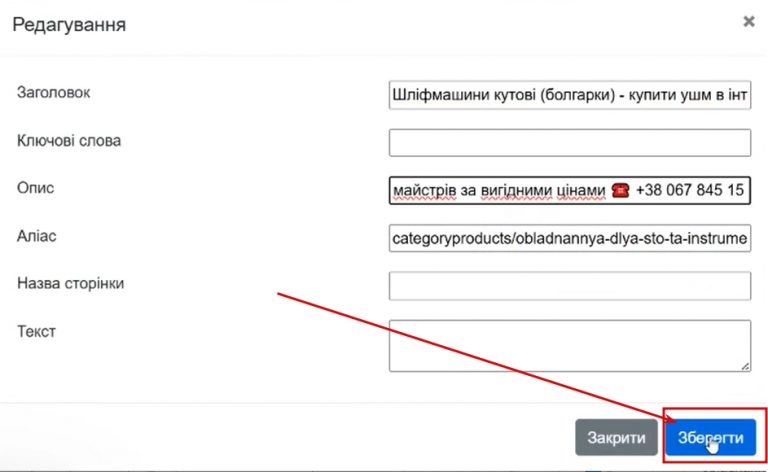768x472 pixels.
Task: Click the Заголовок label
Action: click(x=53, y=93)
